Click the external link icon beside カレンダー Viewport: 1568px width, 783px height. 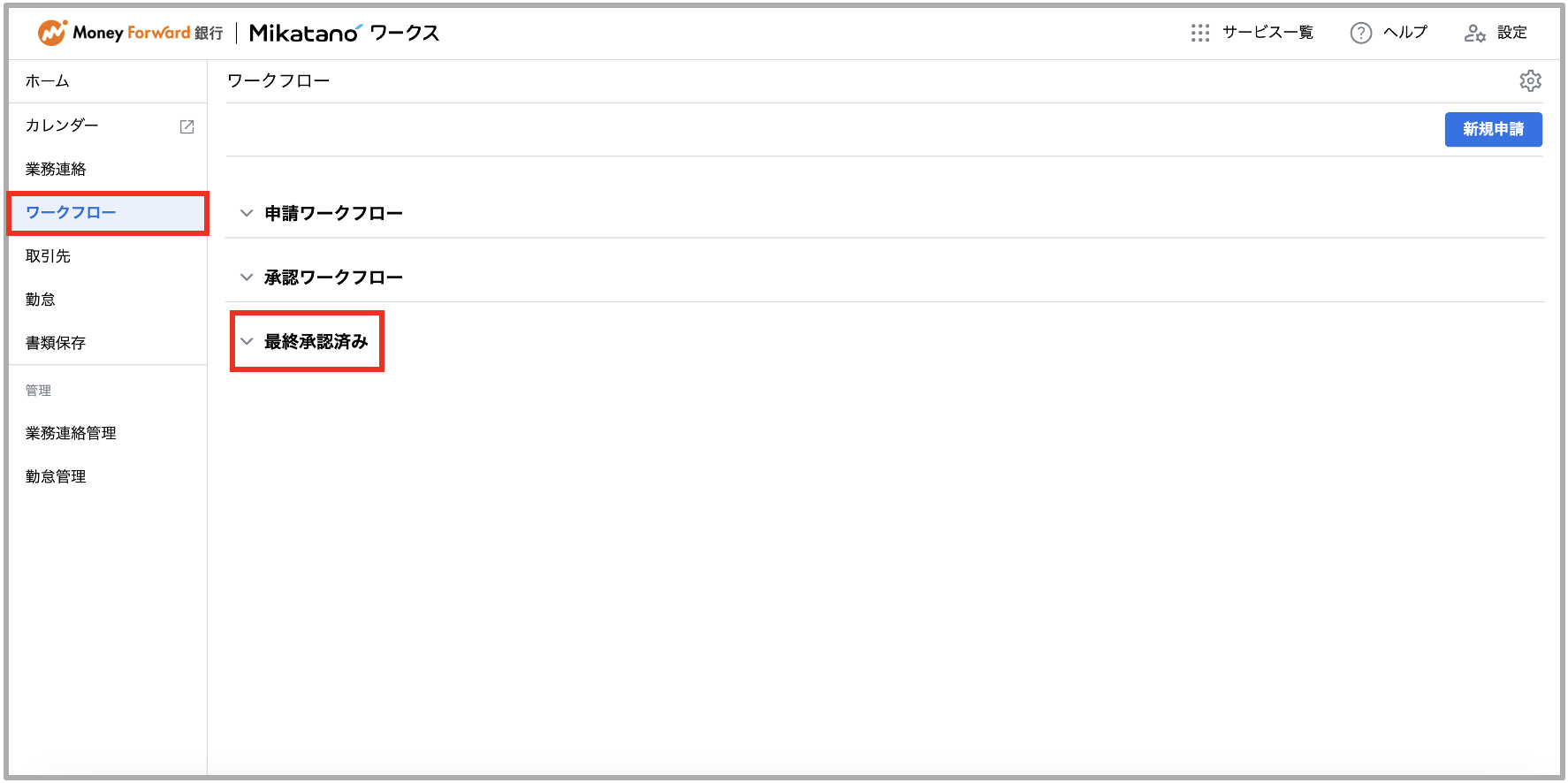pos(186,126)
